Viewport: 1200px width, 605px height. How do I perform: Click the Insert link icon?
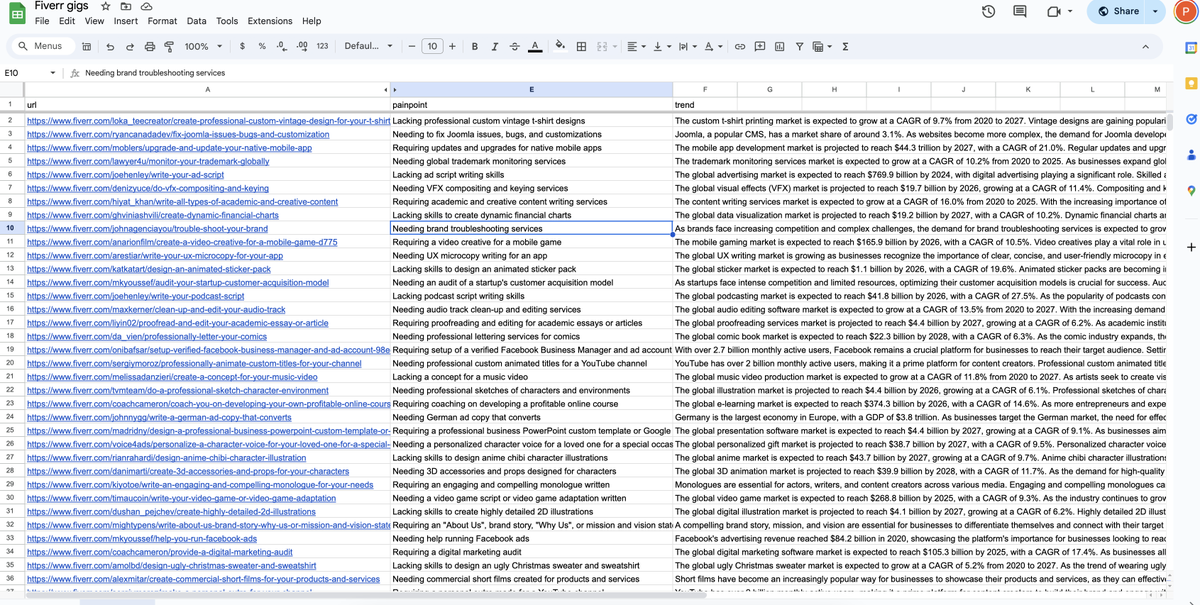[740, 46]
